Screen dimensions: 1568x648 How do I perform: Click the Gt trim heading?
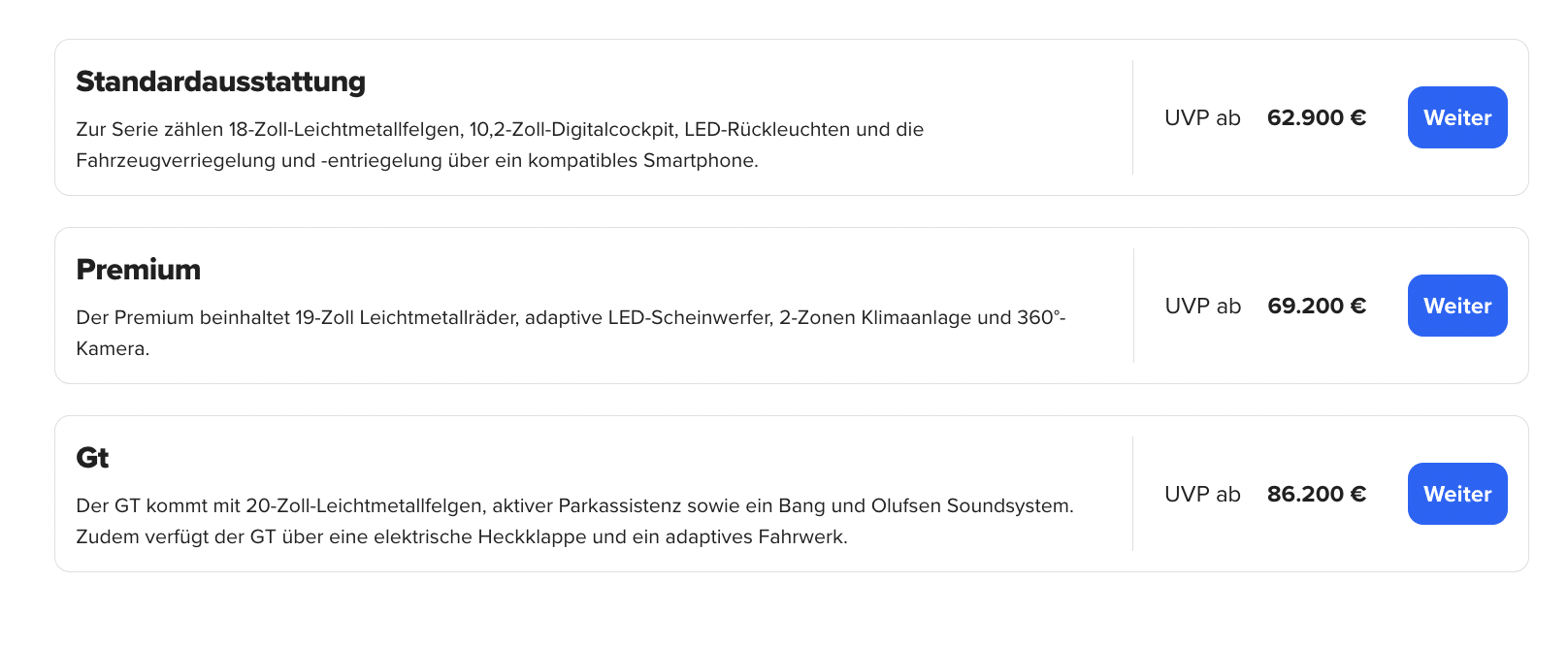pos(92,458)
